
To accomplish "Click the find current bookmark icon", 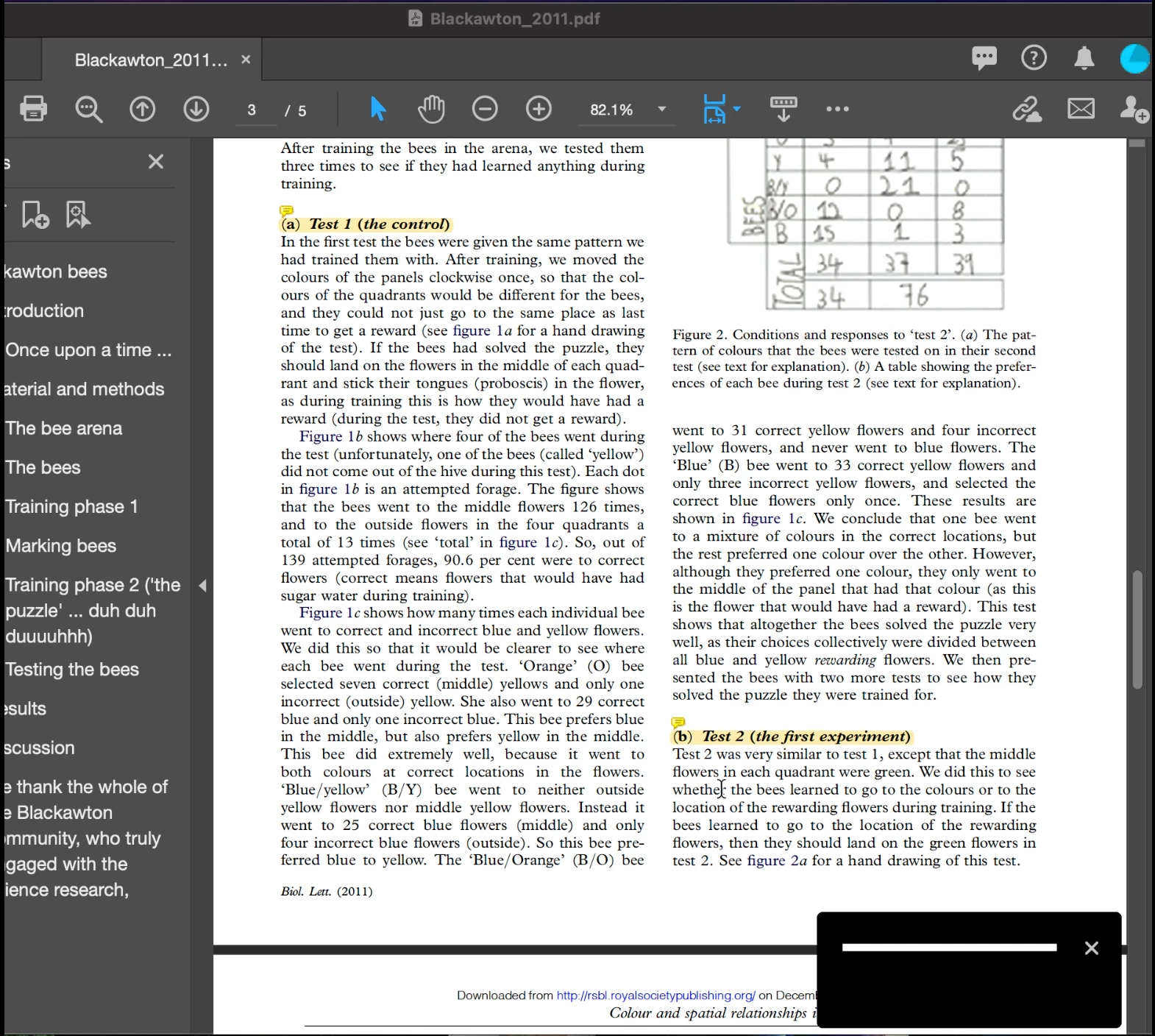I will [x=77, y=215].
